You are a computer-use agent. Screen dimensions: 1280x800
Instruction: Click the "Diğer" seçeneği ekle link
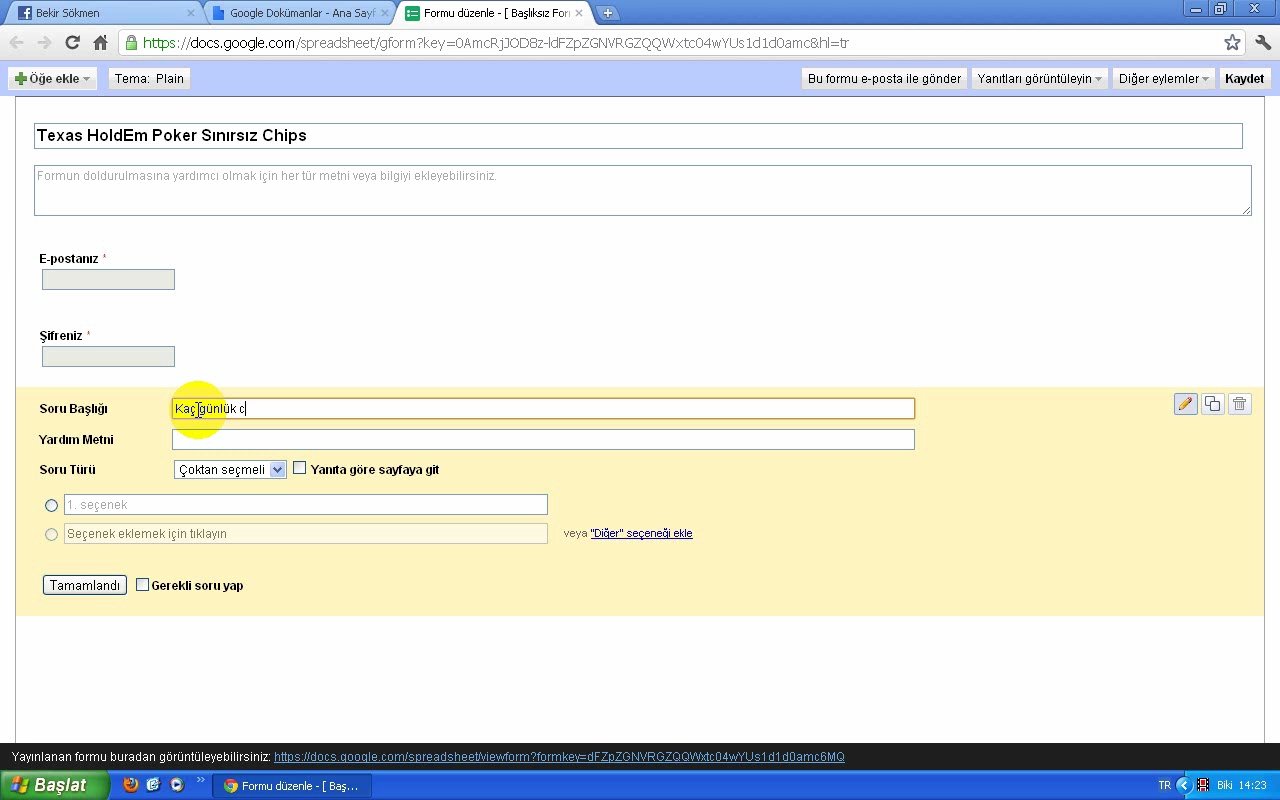pyautogui.click(x=641, y=533)
